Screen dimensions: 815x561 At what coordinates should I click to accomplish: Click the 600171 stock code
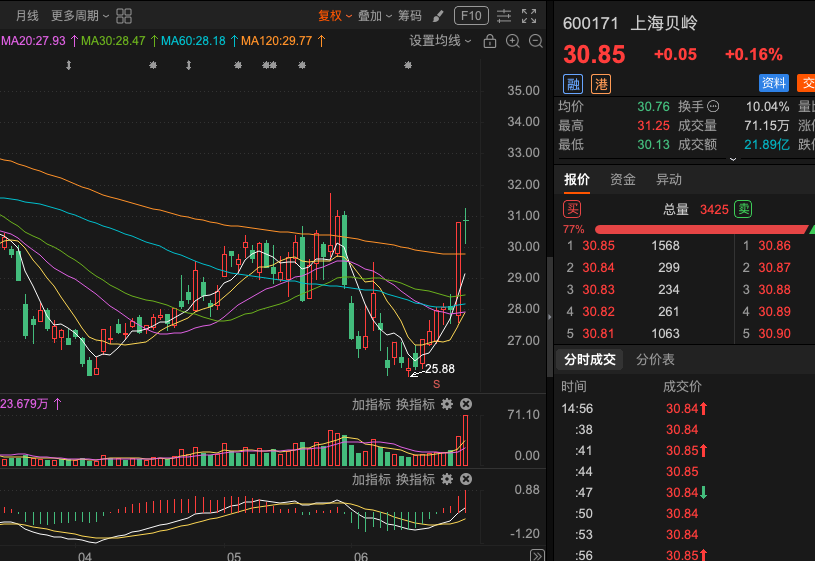[x=591, y=23]
